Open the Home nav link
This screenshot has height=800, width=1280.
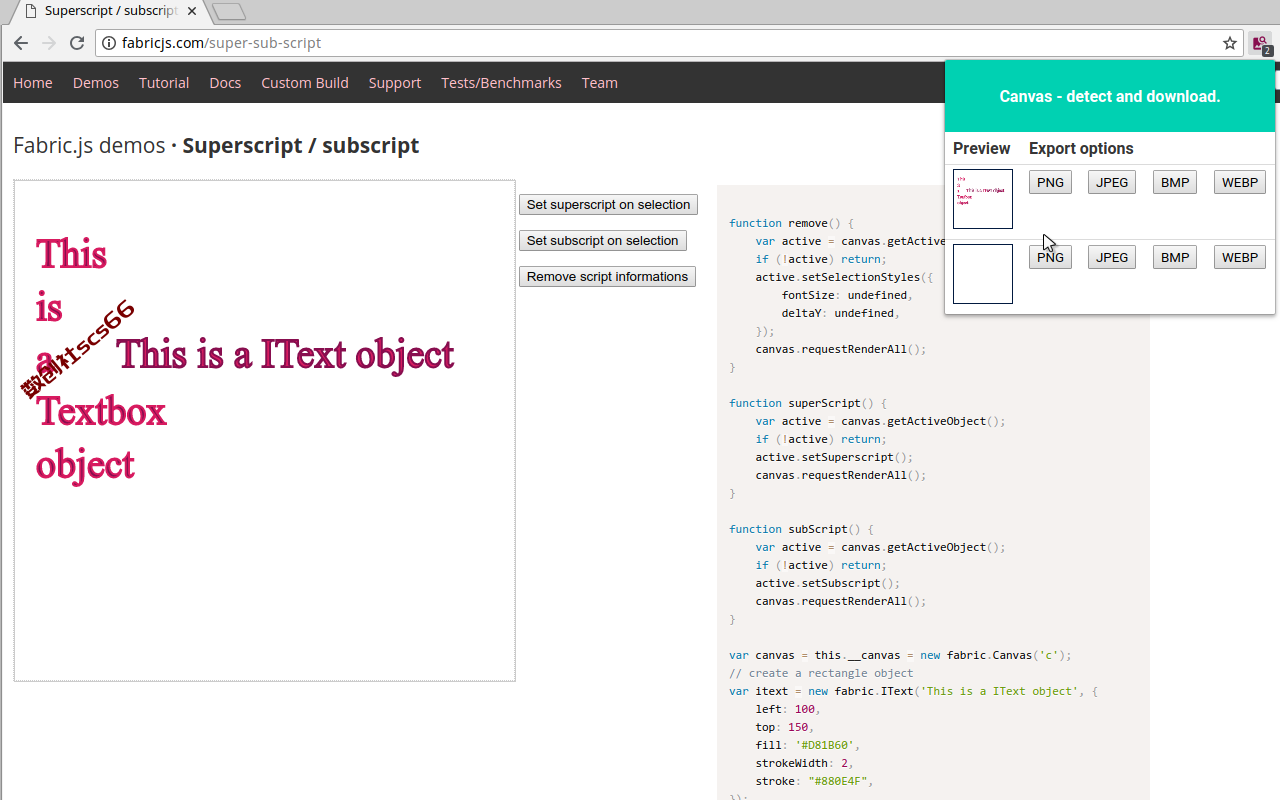pos(33,83)
